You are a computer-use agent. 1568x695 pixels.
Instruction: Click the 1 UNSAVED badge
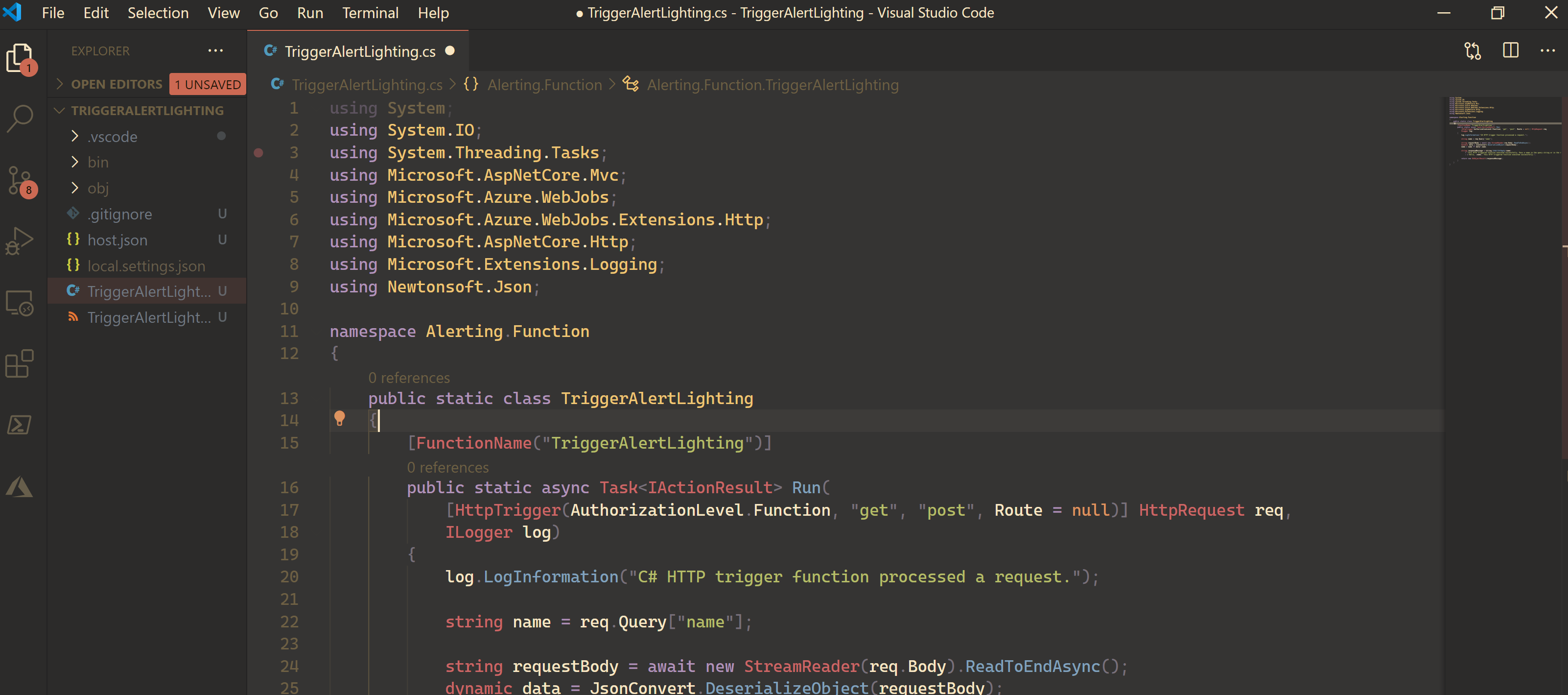click(208, 84)
